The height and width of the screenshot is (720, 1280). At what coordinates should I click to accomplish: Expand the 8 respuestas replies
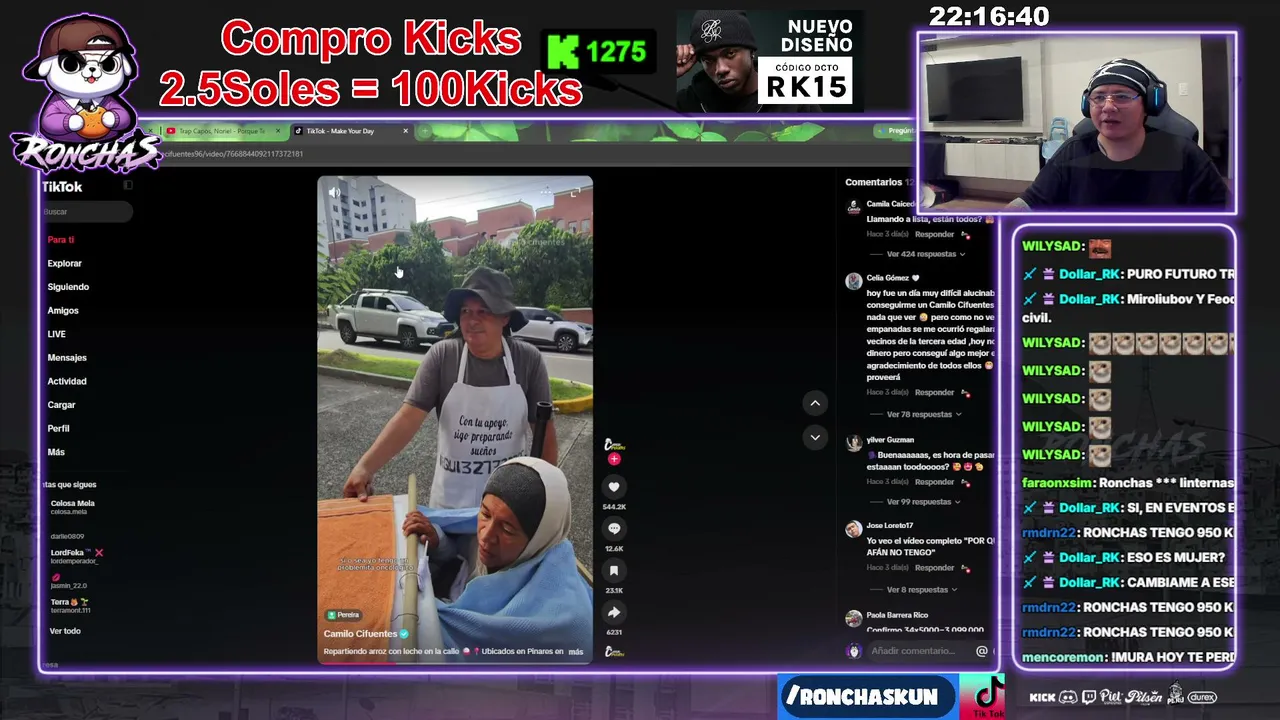point(922,590)
